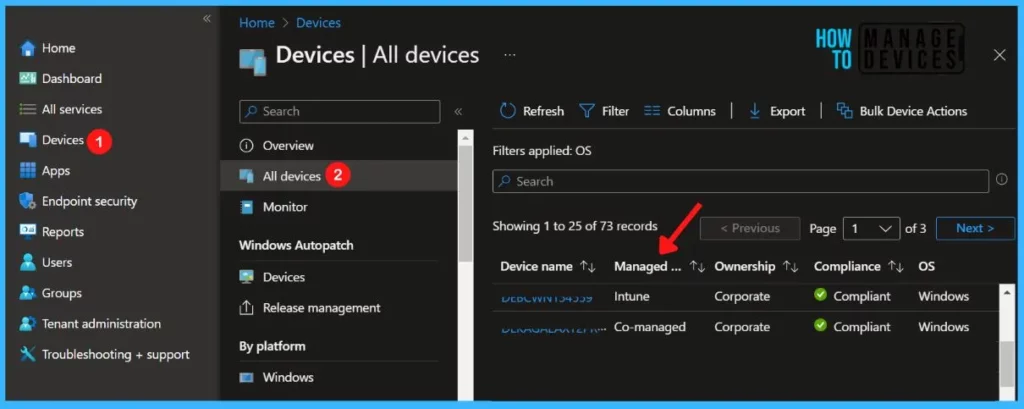Click the Devices icon in the left navigation
1024x409 pixels.
[27, 140]
